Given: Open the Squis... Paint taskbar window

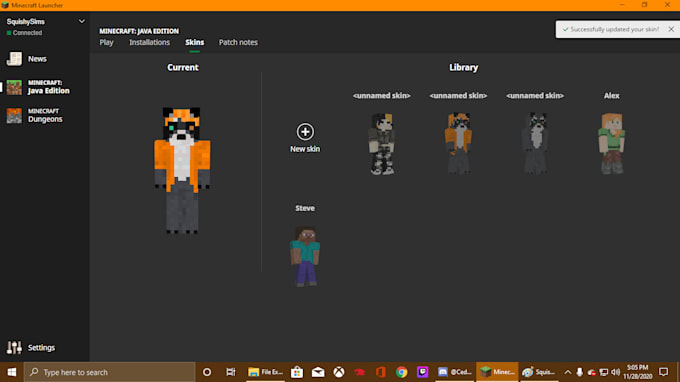Looking at the screenshot, I should [539, 372].
